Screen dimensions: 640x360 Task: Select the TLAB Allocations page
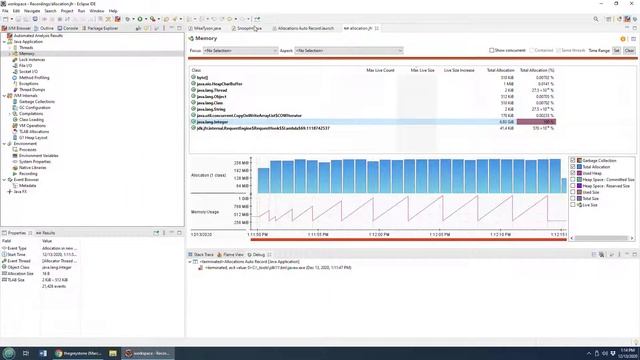pyautogui.click(x=33, y=132)
